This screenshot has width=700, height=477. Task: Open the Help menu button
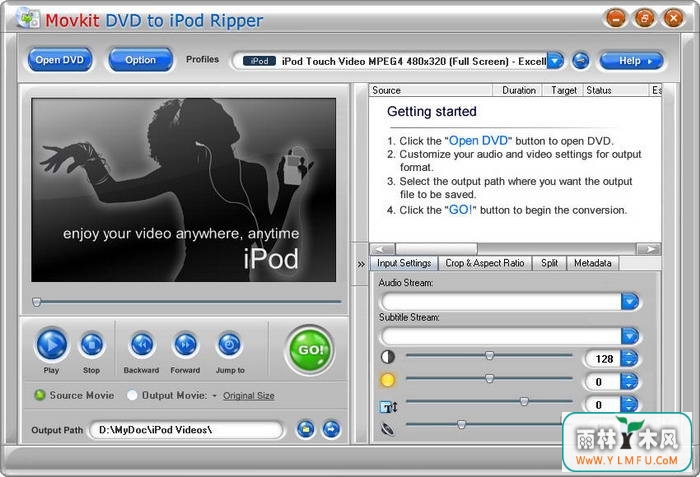632,61
